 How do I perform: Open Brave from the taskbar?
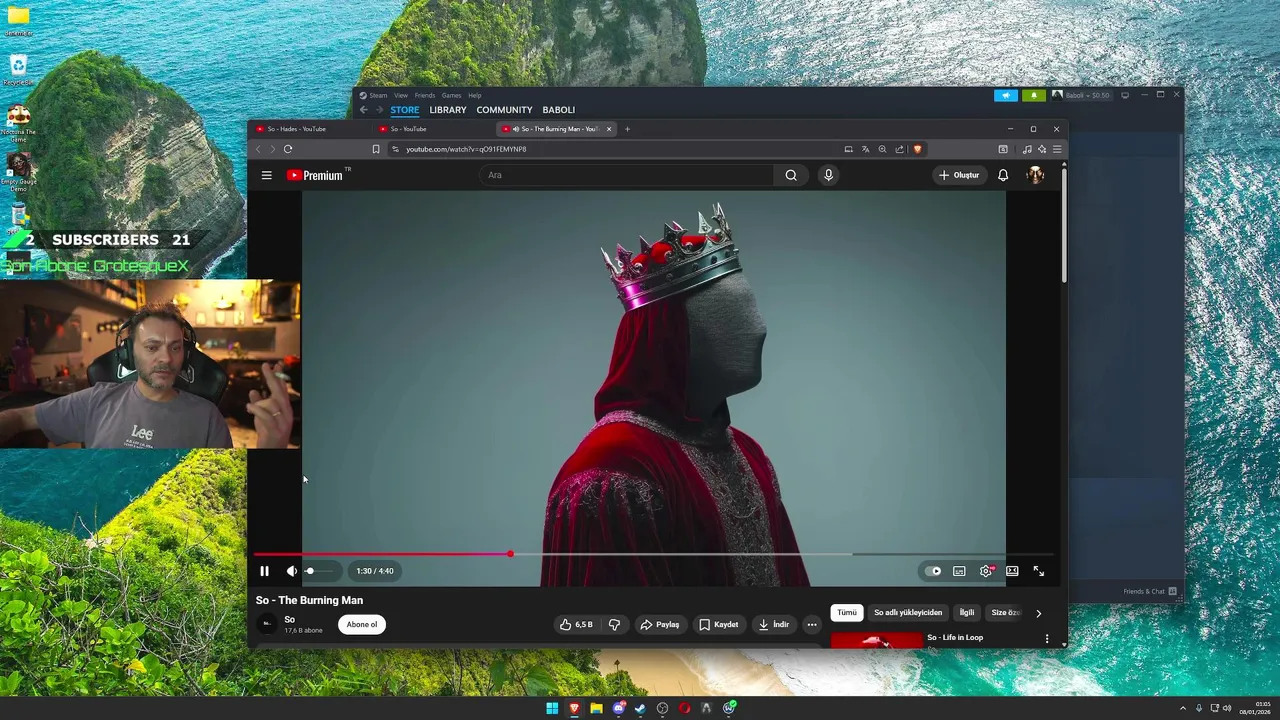pos(574,708)
